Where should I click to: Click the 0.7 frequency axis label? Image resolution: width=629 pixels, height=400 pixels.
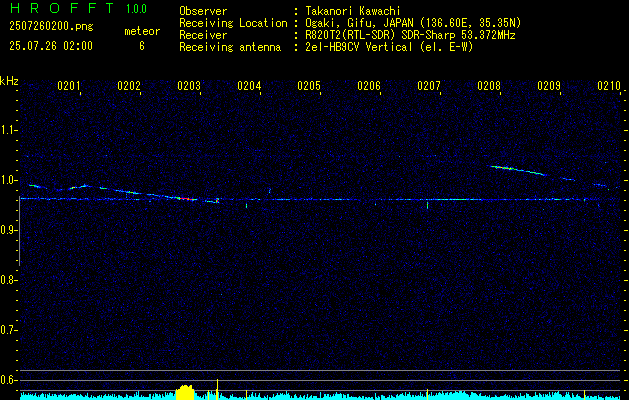click(x=8, y=330)
